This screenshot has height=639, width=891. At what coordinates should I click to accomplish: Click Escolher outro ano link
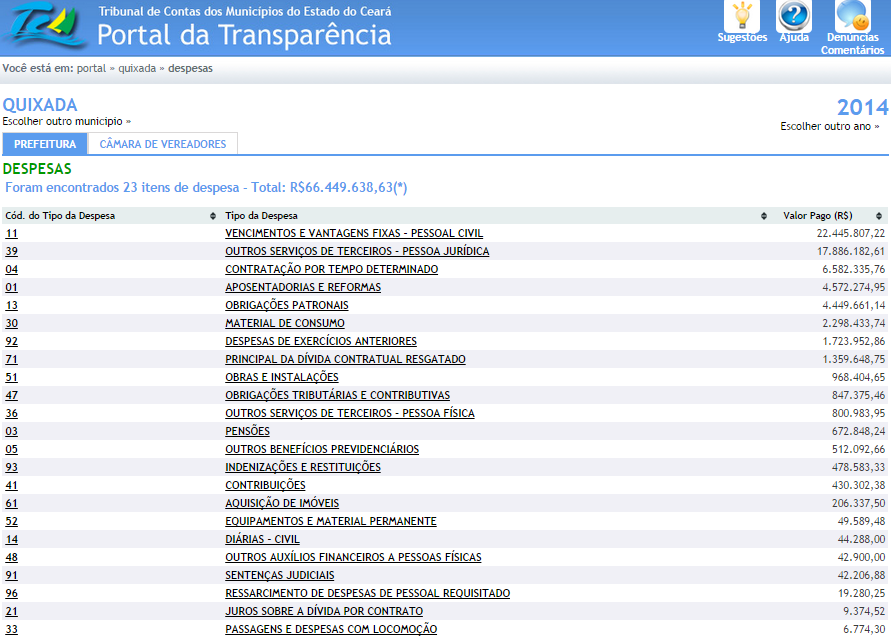click(830, 127)
